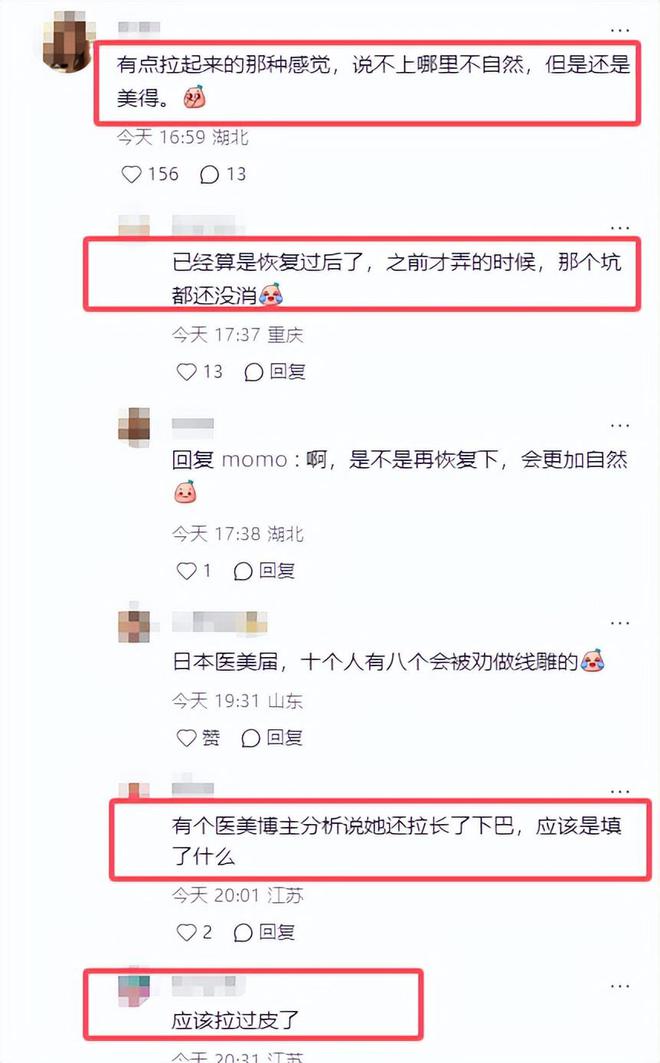Open three-dot menu on 应该拉过皮了 comment

pyautogui.click(x=620, y=986)
